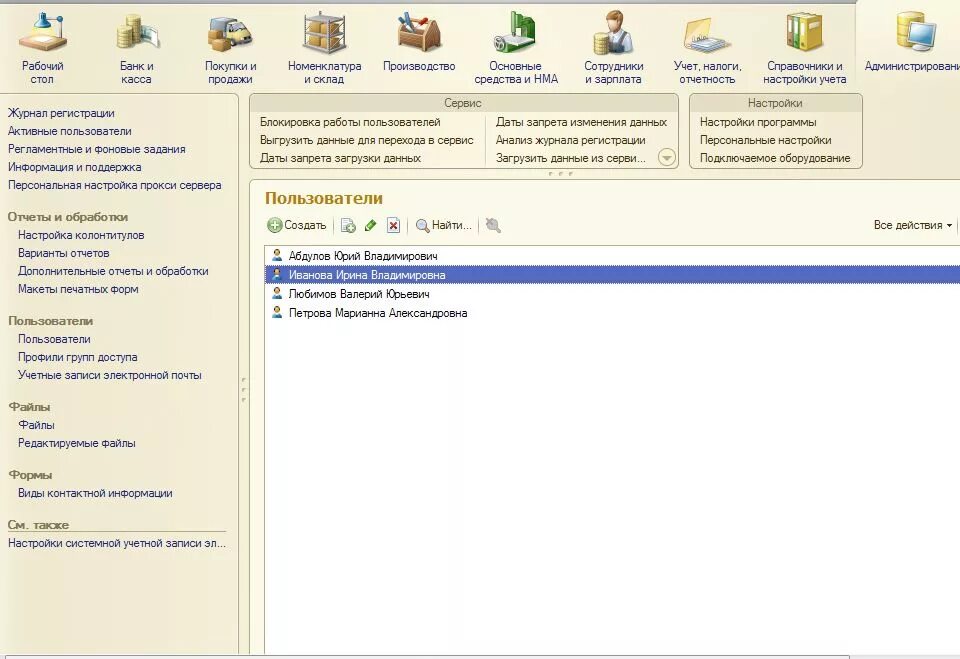Go to Покупки и продажи section
This screenshot has height=659, width=960.
click(230, 48)
